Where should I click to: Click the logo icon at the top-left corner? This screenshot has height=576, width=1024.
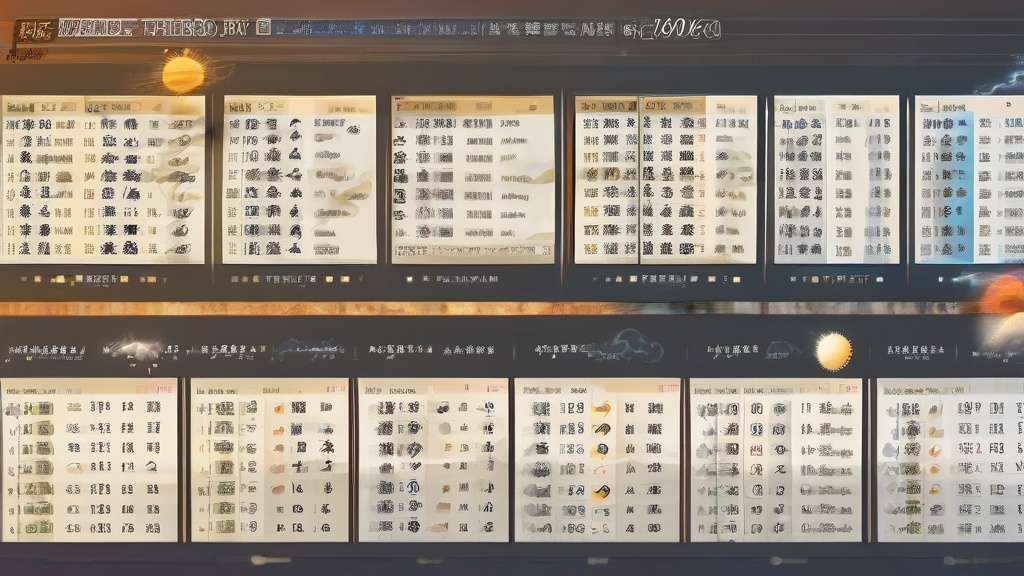[34, 30]
